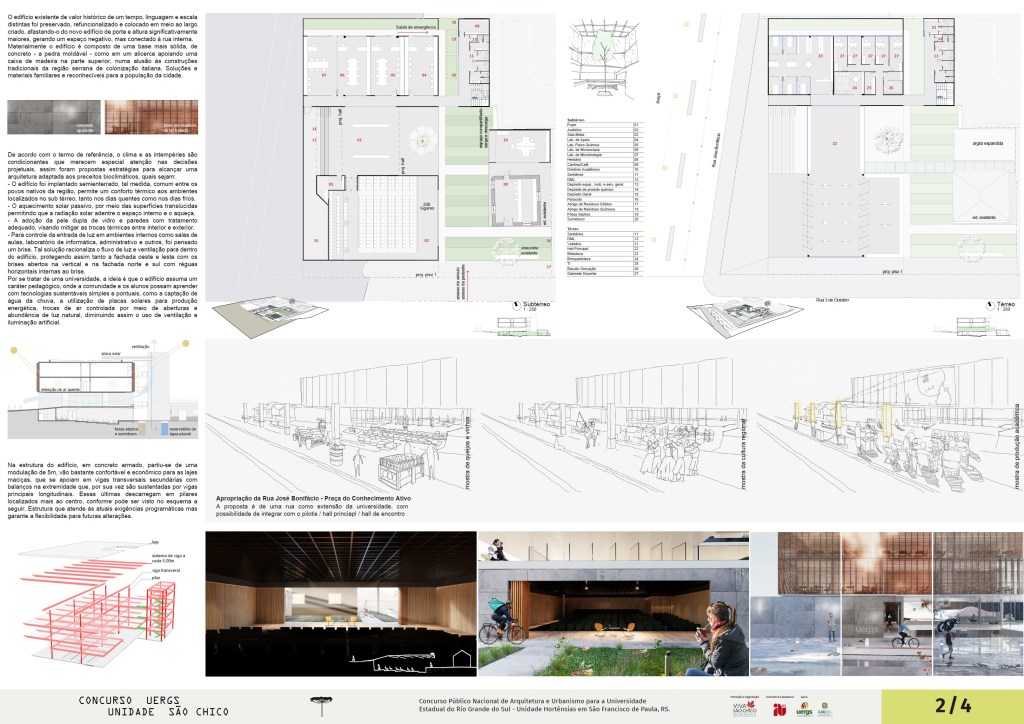Viewport: 1024px width, 724px height.
Task: Click the Subtérreo north arrow compass icon
Action: coord(514,305)
